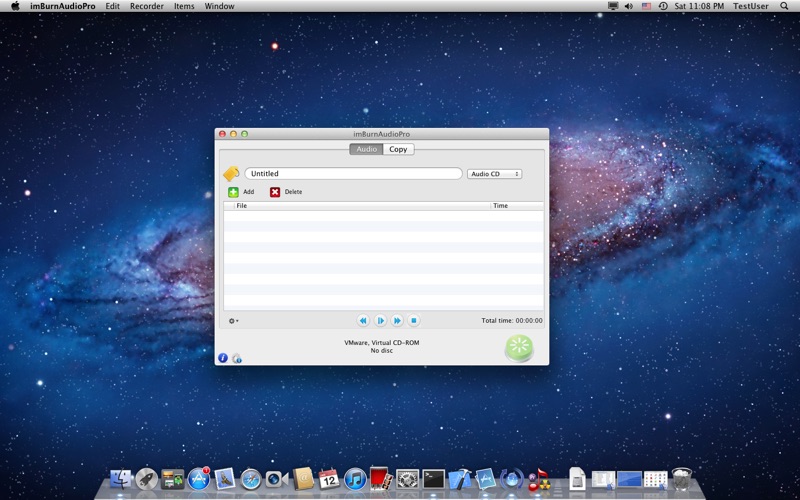The width and height of the screenshot is (800, 500).
Task: Open the blue info icon
Action: click(x=223, y=358)
